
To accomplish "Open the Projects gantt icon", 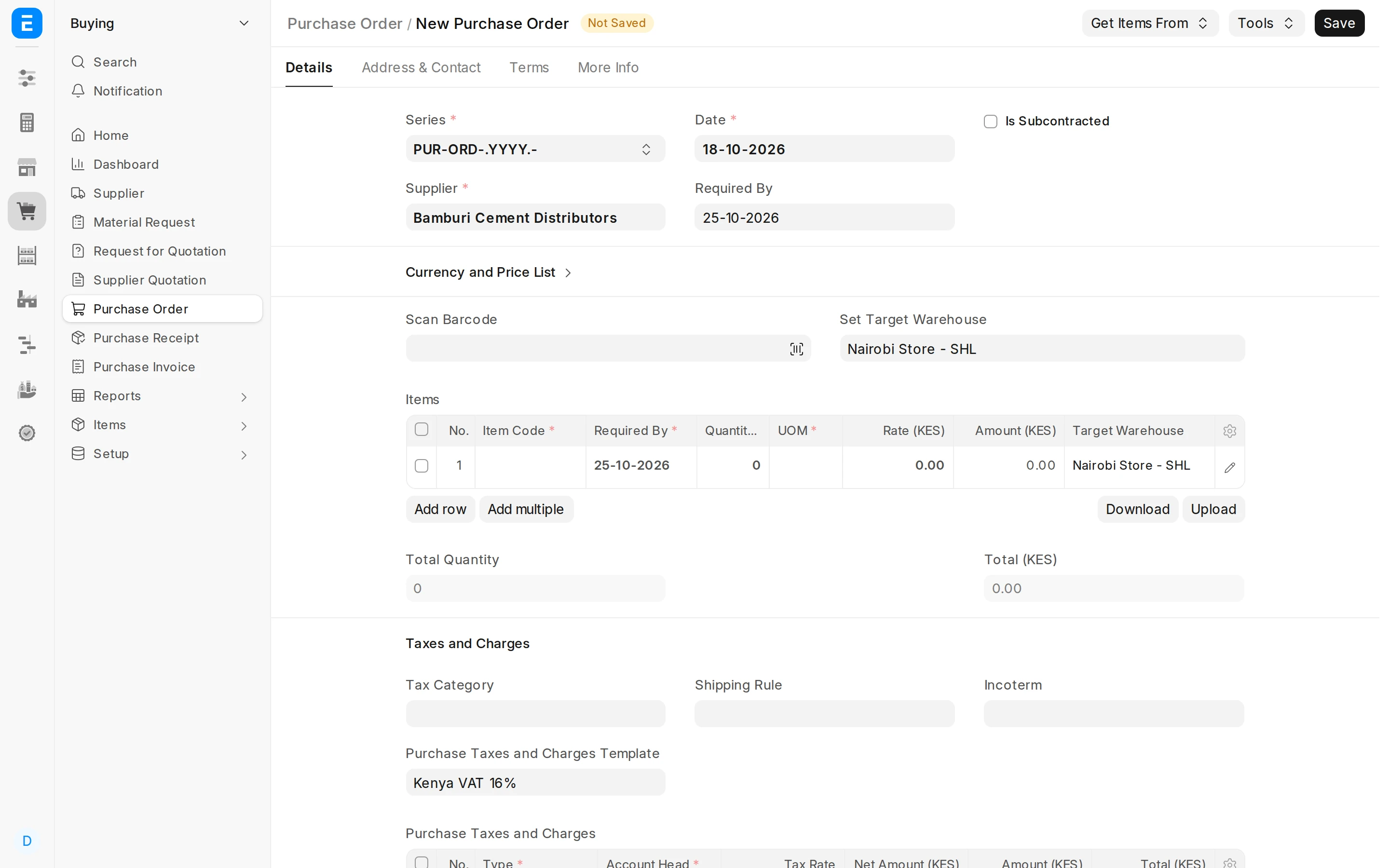I will tap(27, 344).
